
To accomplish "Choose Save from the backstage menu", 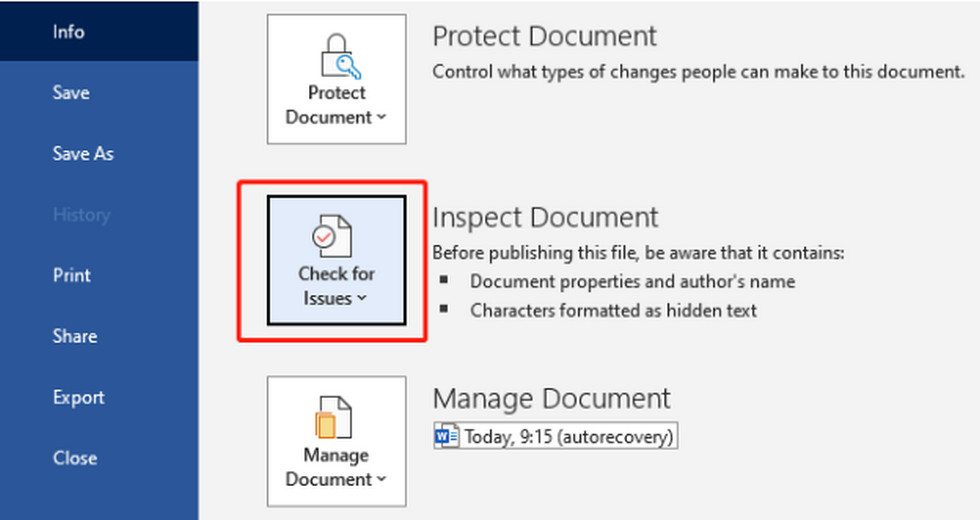I will click(x=71, y=93).
